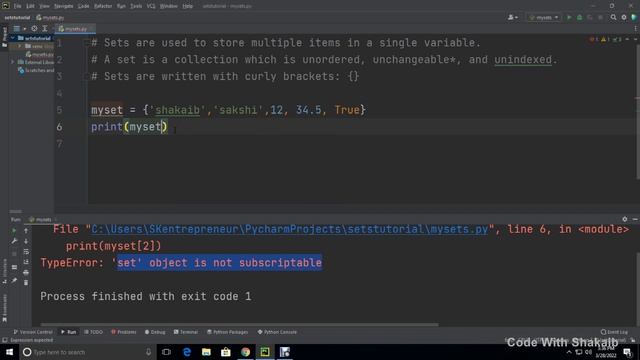Clear console output with trash icon
This screenshot has width=640, height=360.
pyautogui.click(x=26, y=282)
